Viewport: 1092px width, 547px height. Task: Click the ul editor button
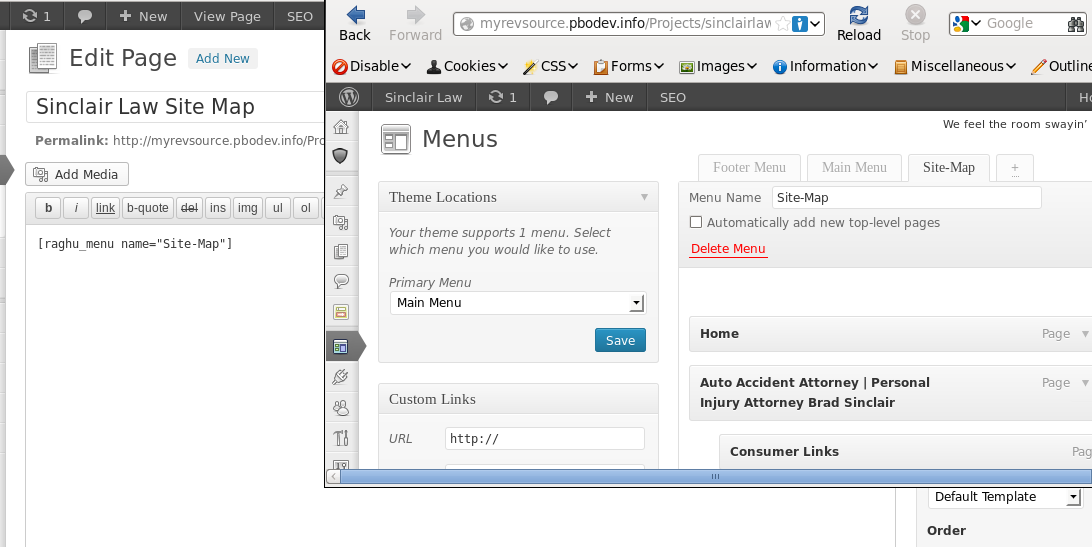tap(278, 208)
